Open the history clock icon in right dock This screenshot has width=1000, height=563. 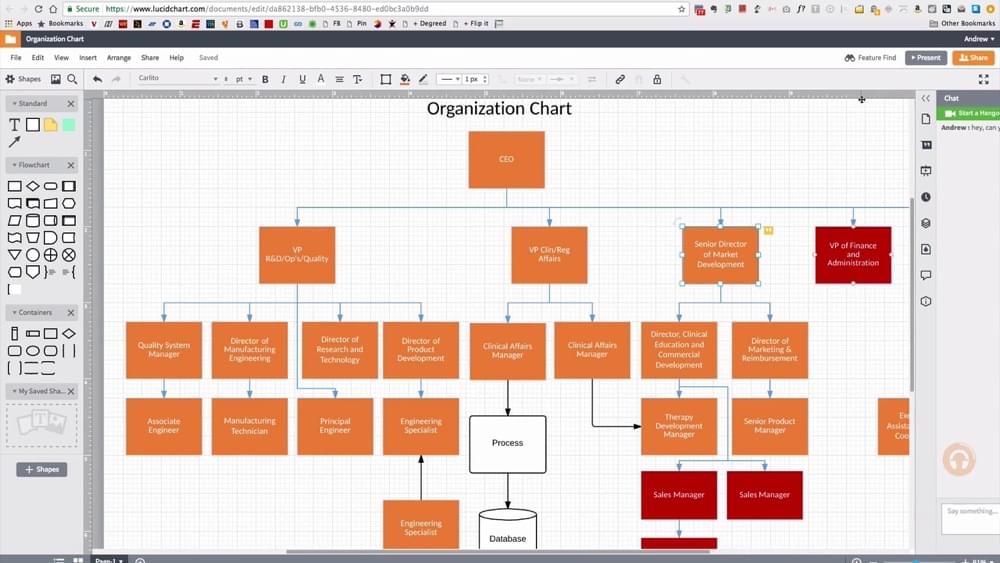tap(926, 197)
